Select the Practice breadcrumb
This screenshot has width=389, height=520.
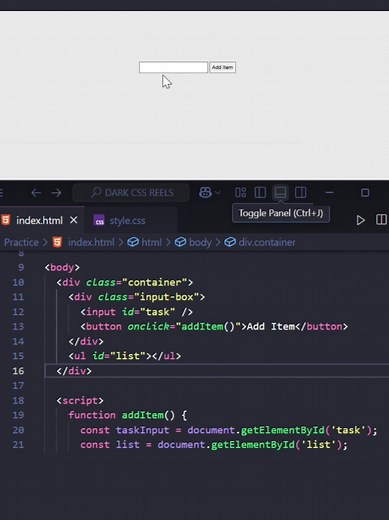[x=21, y=242]
